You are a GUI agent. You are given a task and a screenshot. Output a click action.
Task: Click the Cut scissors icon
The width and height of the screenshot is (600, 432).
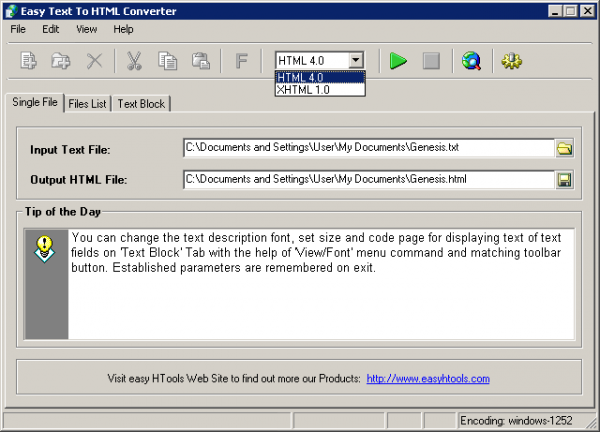click(x=134, y=61)
